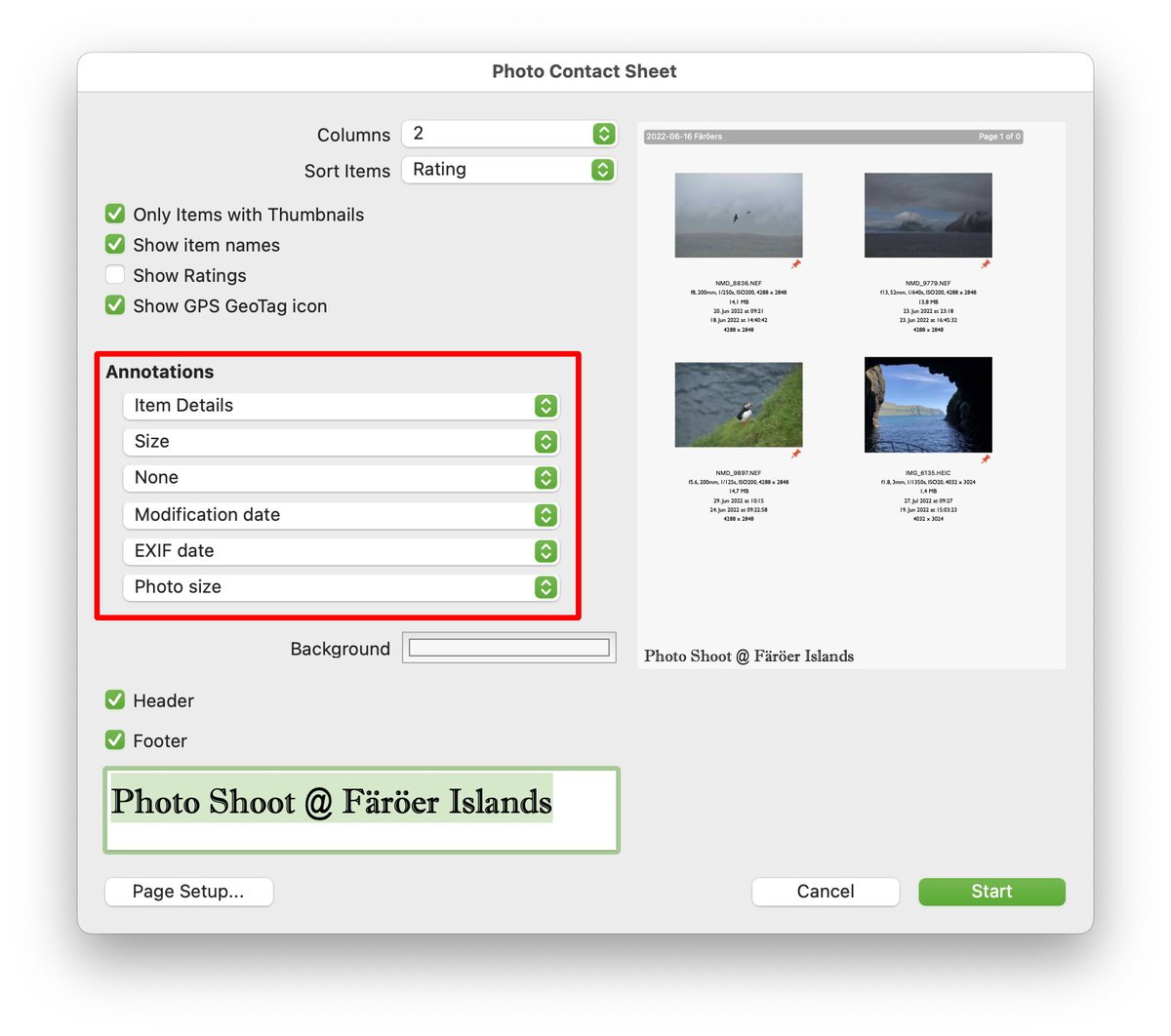Click '23. Jun 2022 at 23:18' date text
The height and width of the screenshot is (1036, 1171).
pos(928,311)
